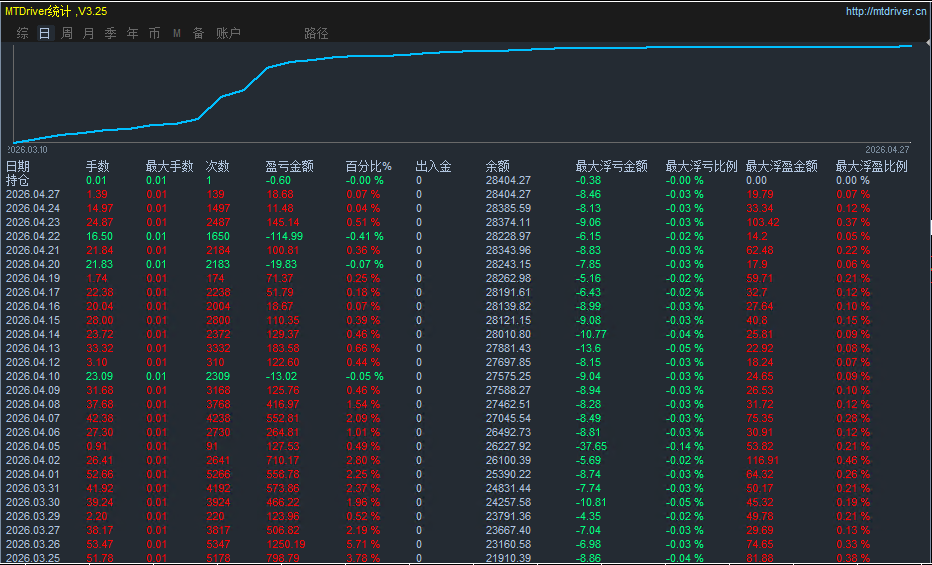Image resolution: width=932 pixels, height=565 pixels.
Task: Open the 备 tab
Action: (x=199, y=33)
